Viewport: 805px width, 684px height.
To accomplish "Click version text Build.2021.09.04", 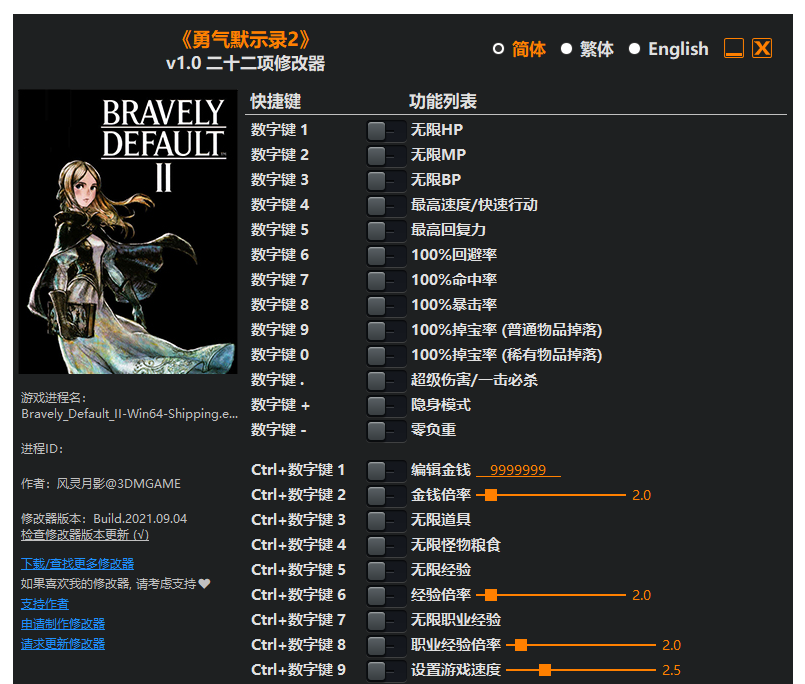I will (140, 519).
